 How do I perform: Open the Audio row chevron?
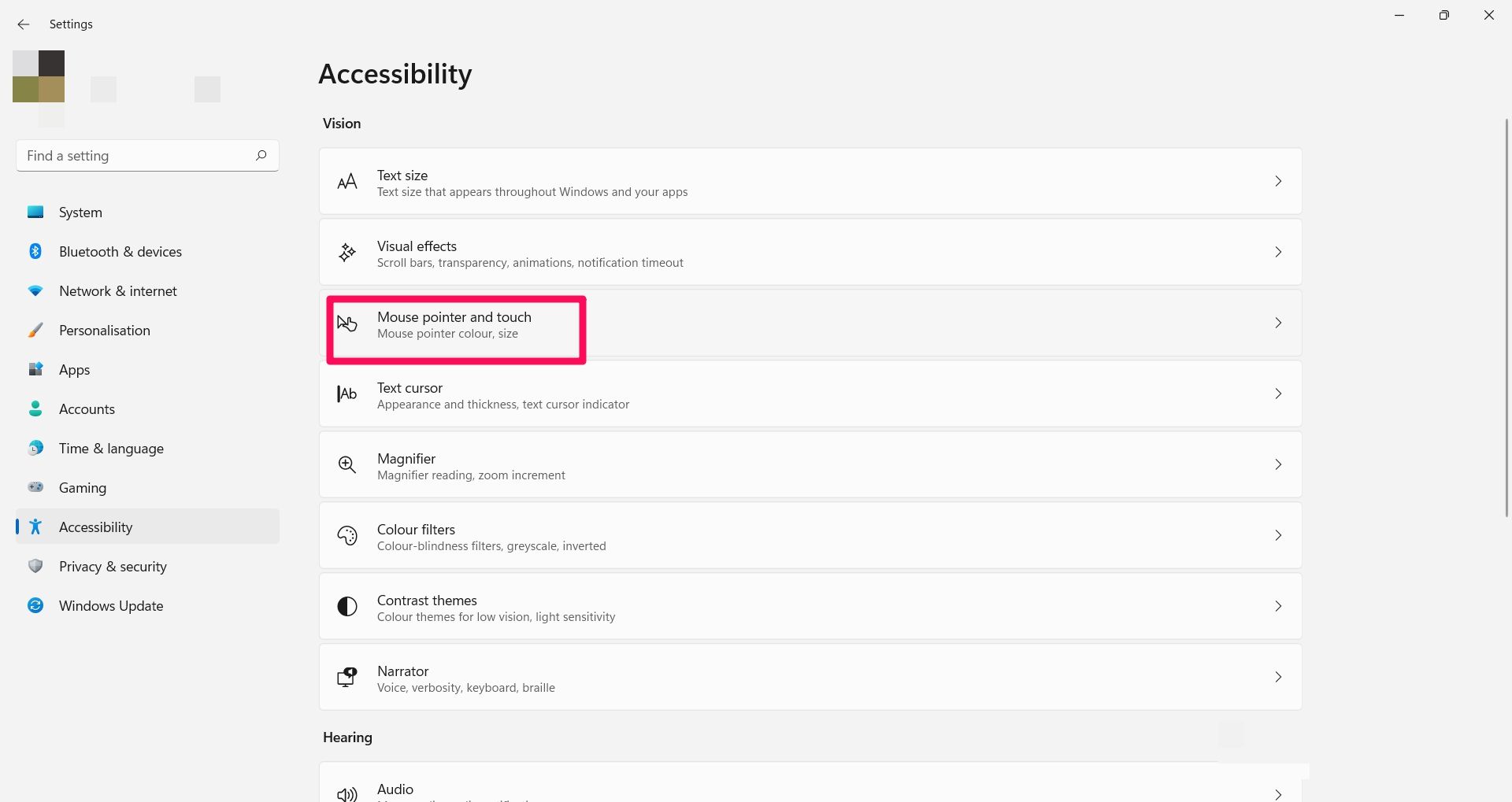pyautogui.click(x=1278, y=793)
